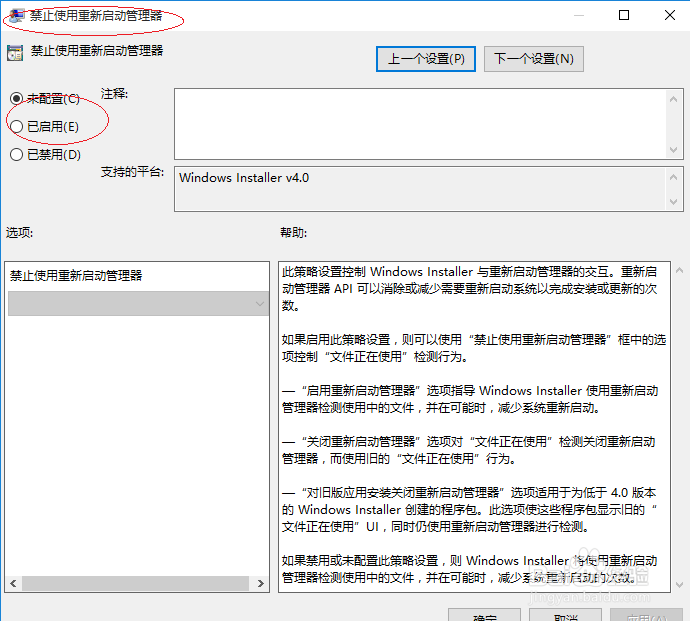This screenshot has width=690, height=621.
Task: Select the 已禁用(D) radio button
Action: pos(16,154)
